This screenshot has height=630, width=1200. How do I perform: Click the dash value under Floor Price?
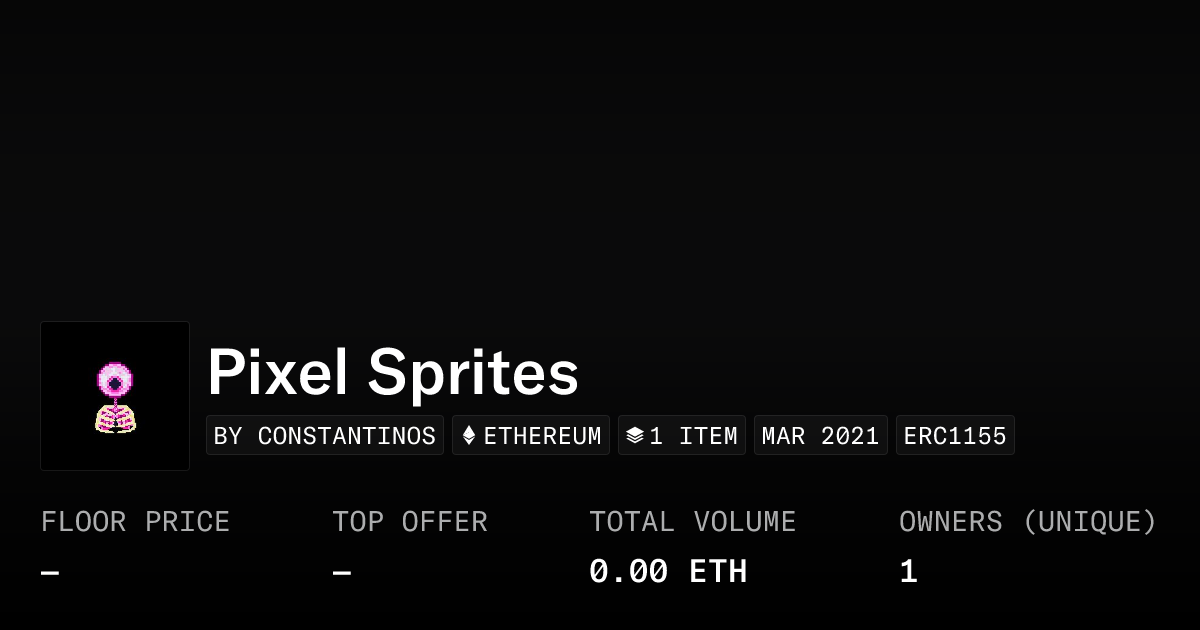point(50,573)
